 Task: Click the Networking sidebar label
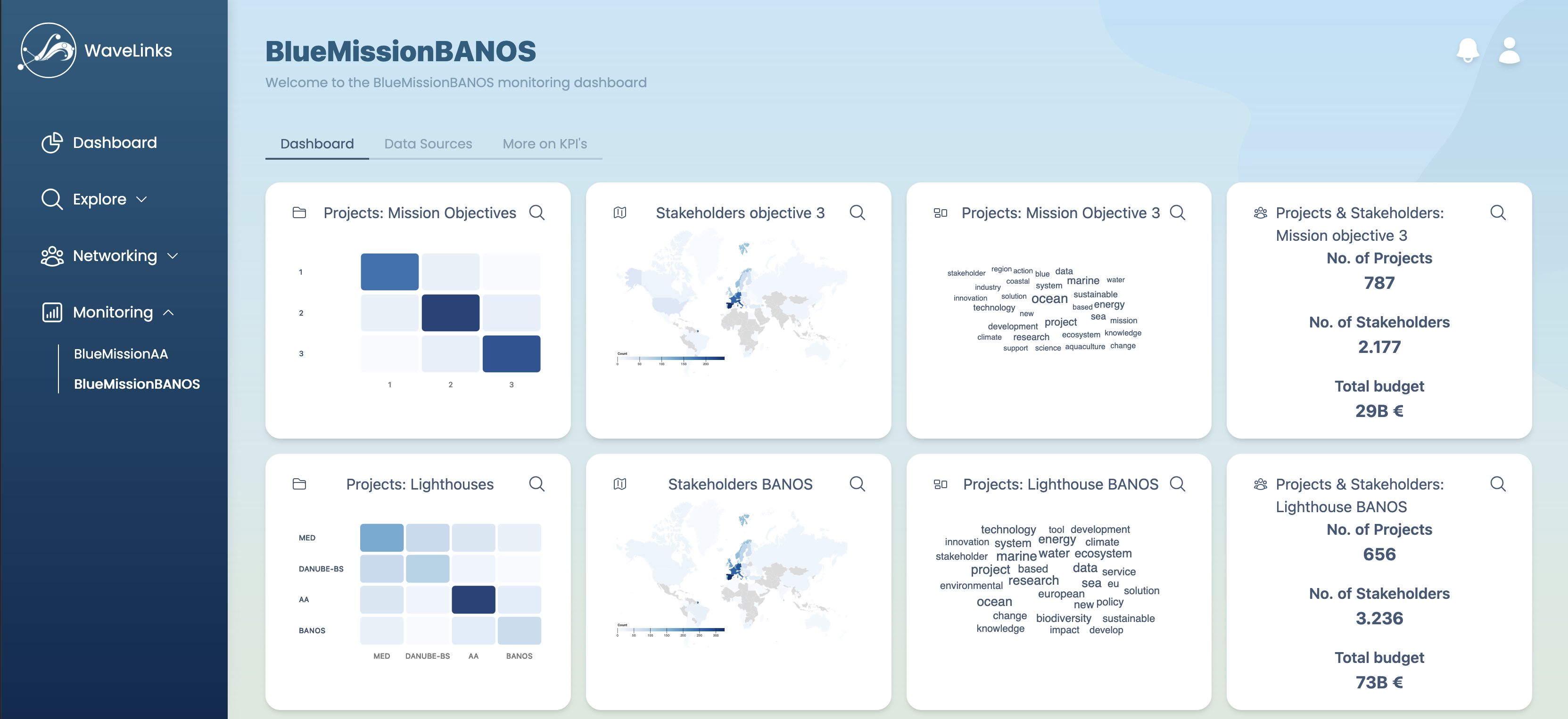pos(115,256)
